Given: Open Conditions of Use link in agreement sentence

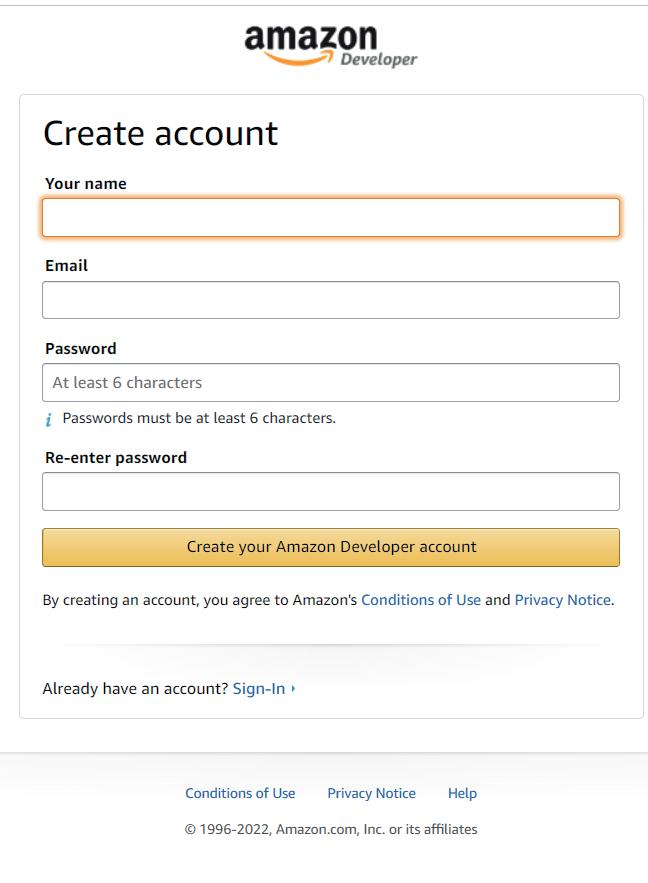Looking at the screenshot, I should click(x=420, y=600).
